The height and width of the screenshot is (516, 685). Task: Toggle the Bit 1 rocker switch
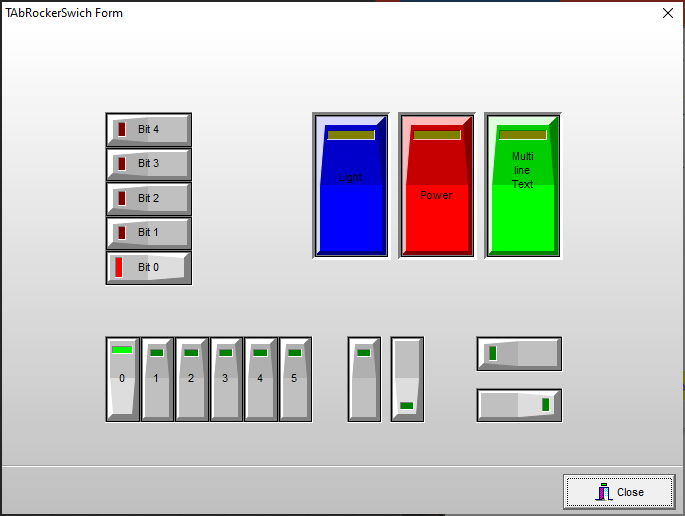[149, 233]
